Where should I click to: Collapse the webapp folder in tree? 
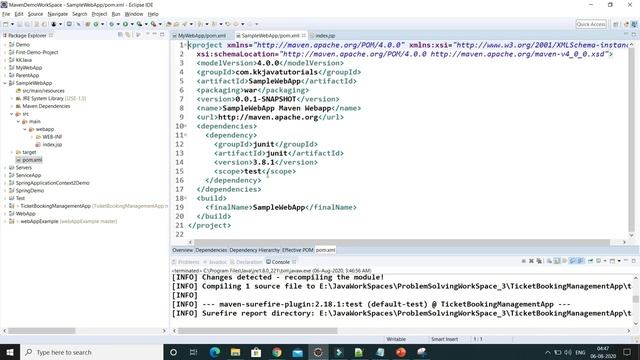25,129
